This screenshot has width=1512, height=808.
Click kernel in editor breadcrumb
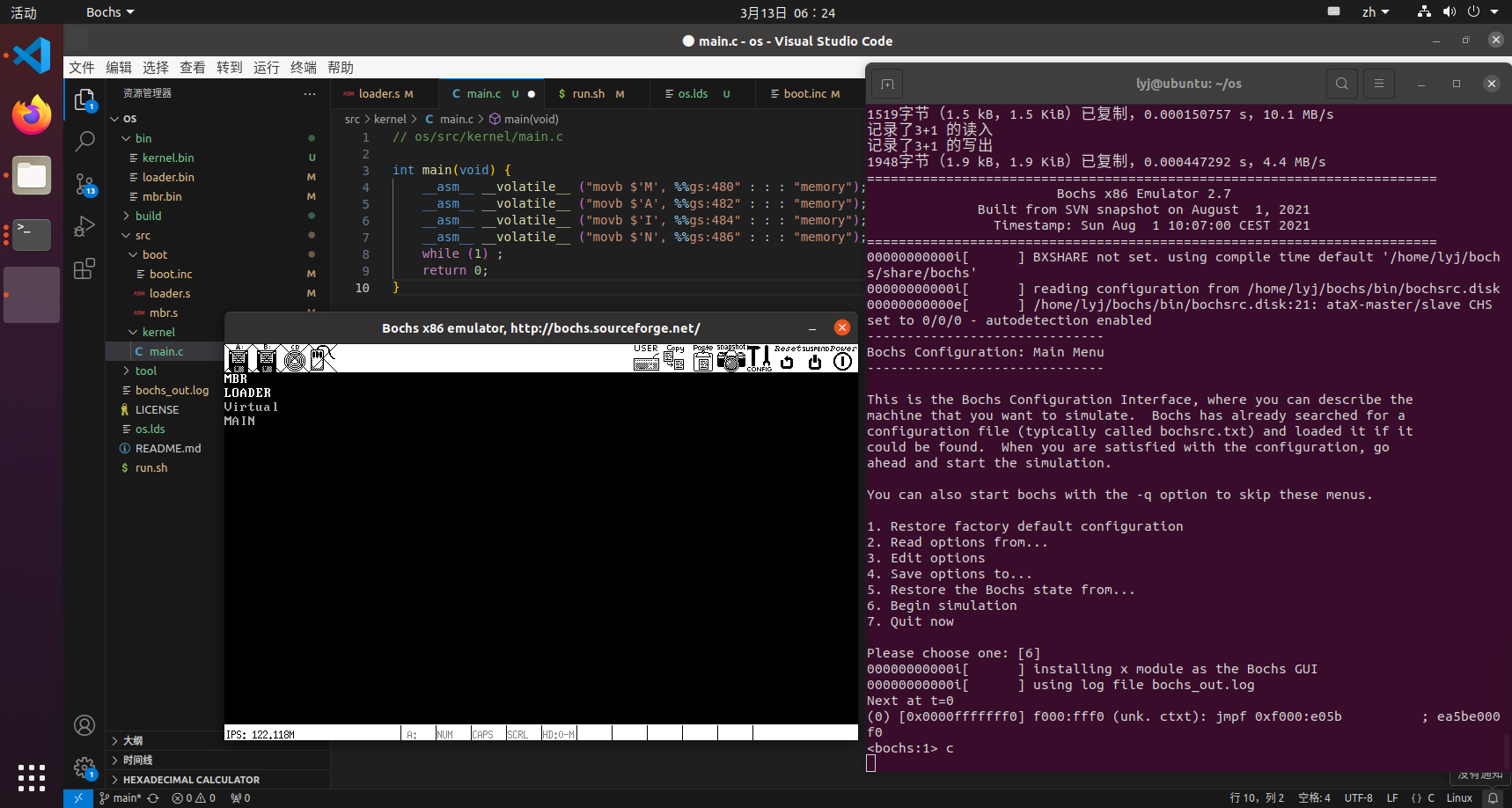[390, 120]
